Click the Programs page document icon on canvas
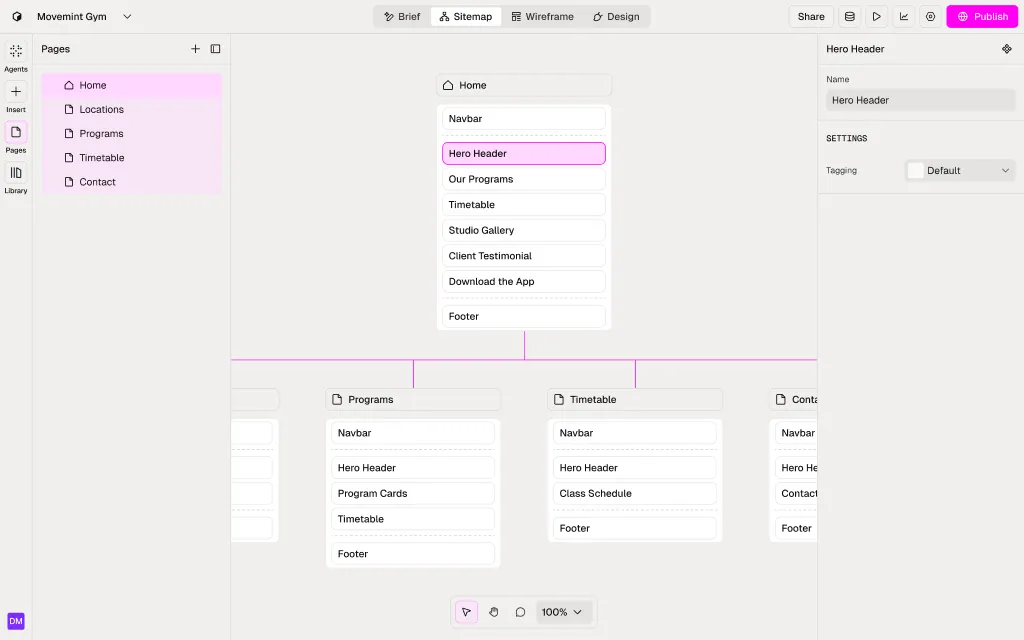Image resolution: width=1024 pixels, height=640 pixels. pyautogui.click(x=337, y=399)
